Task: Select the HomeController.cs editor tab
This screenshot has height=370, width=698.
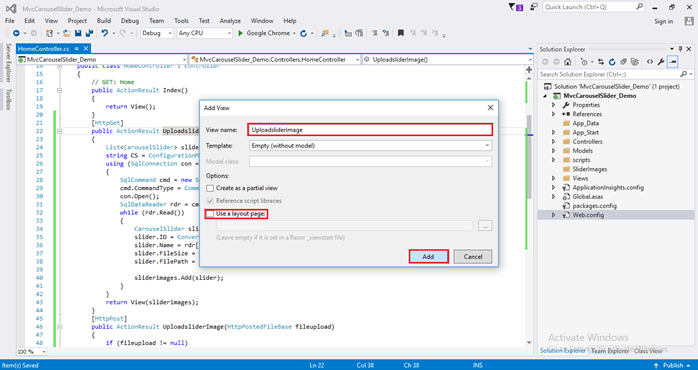Action: click(44, 49)
